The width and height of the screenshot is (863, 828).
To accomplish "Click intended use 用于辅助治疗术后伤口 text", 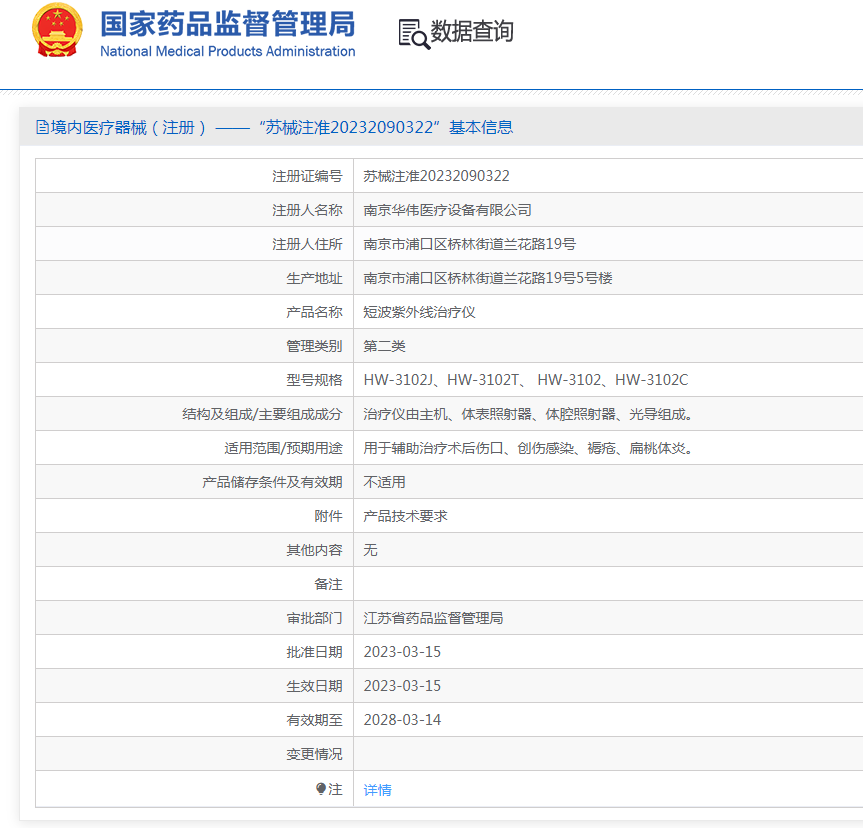I will [528, 448].
